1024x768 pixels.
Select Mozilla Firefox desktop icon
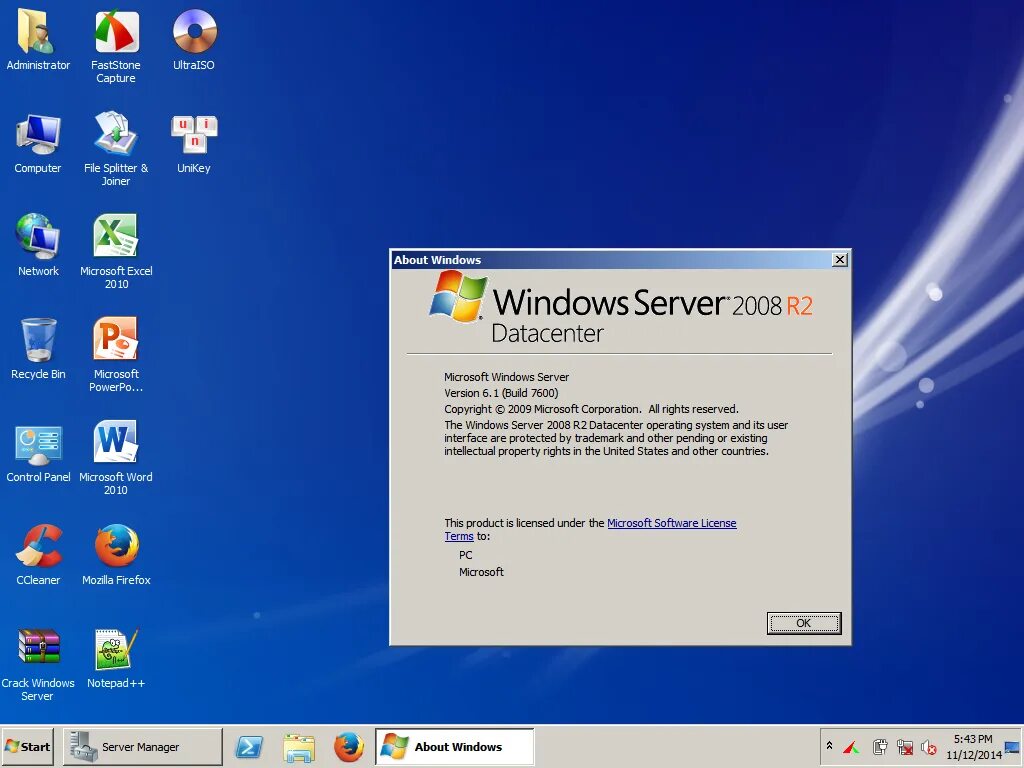[x=116, y=554]
